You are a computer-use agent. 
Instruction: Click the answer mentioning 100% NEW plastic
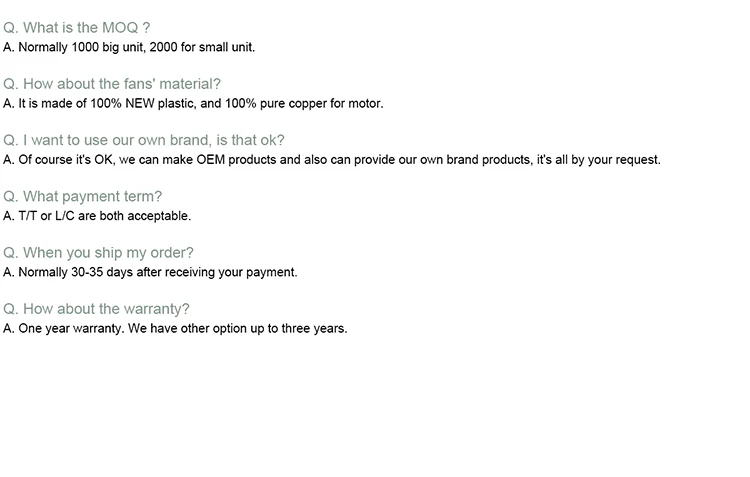tap(193, 104)
